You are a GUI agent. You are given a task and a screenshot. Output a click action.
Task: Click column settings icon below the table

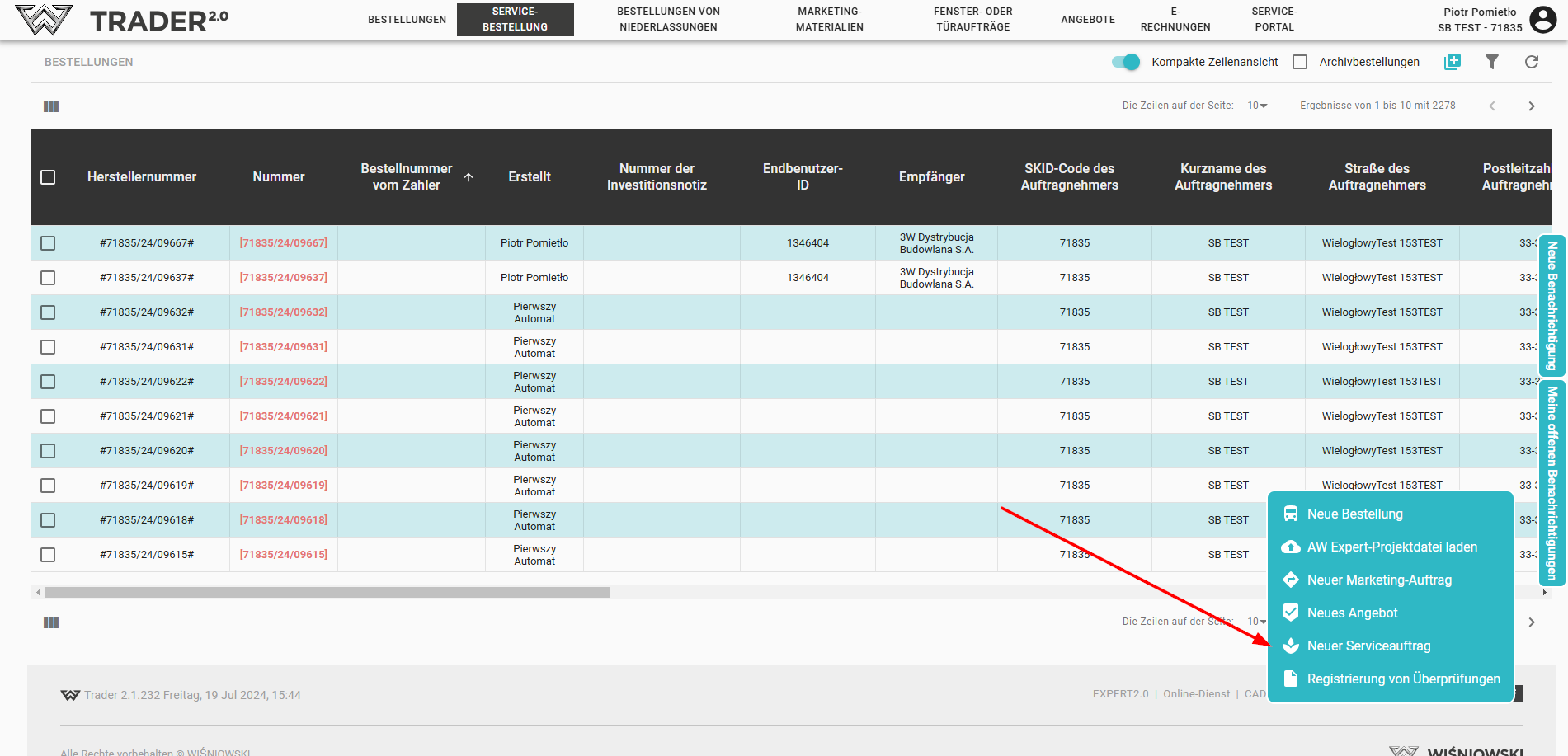(51, 622)
